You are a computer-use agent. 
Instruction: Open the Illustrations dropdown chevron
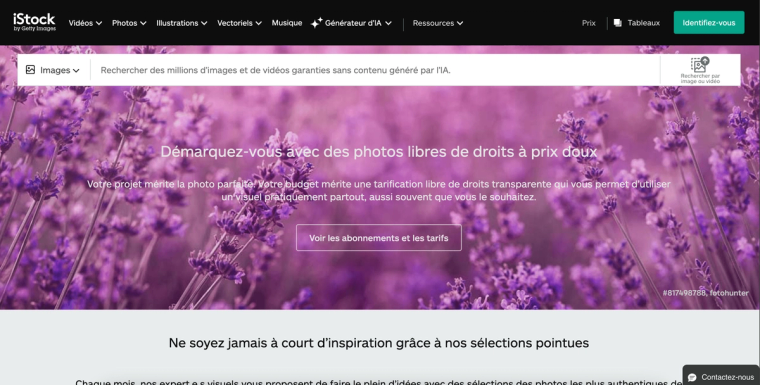[x=204, y=23]
